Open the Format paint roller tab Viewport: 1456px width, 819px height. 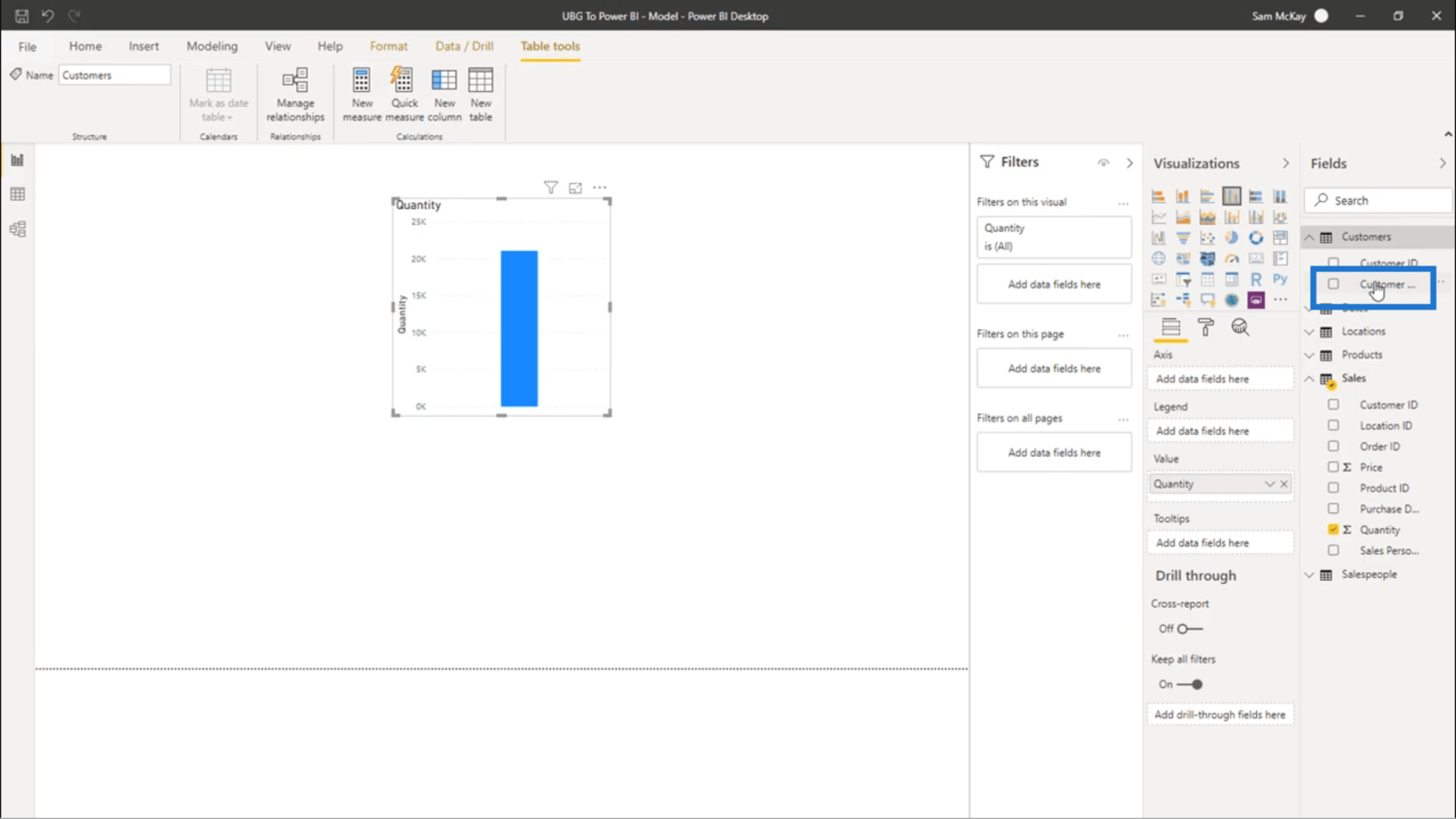click(x=1206, y=327)
